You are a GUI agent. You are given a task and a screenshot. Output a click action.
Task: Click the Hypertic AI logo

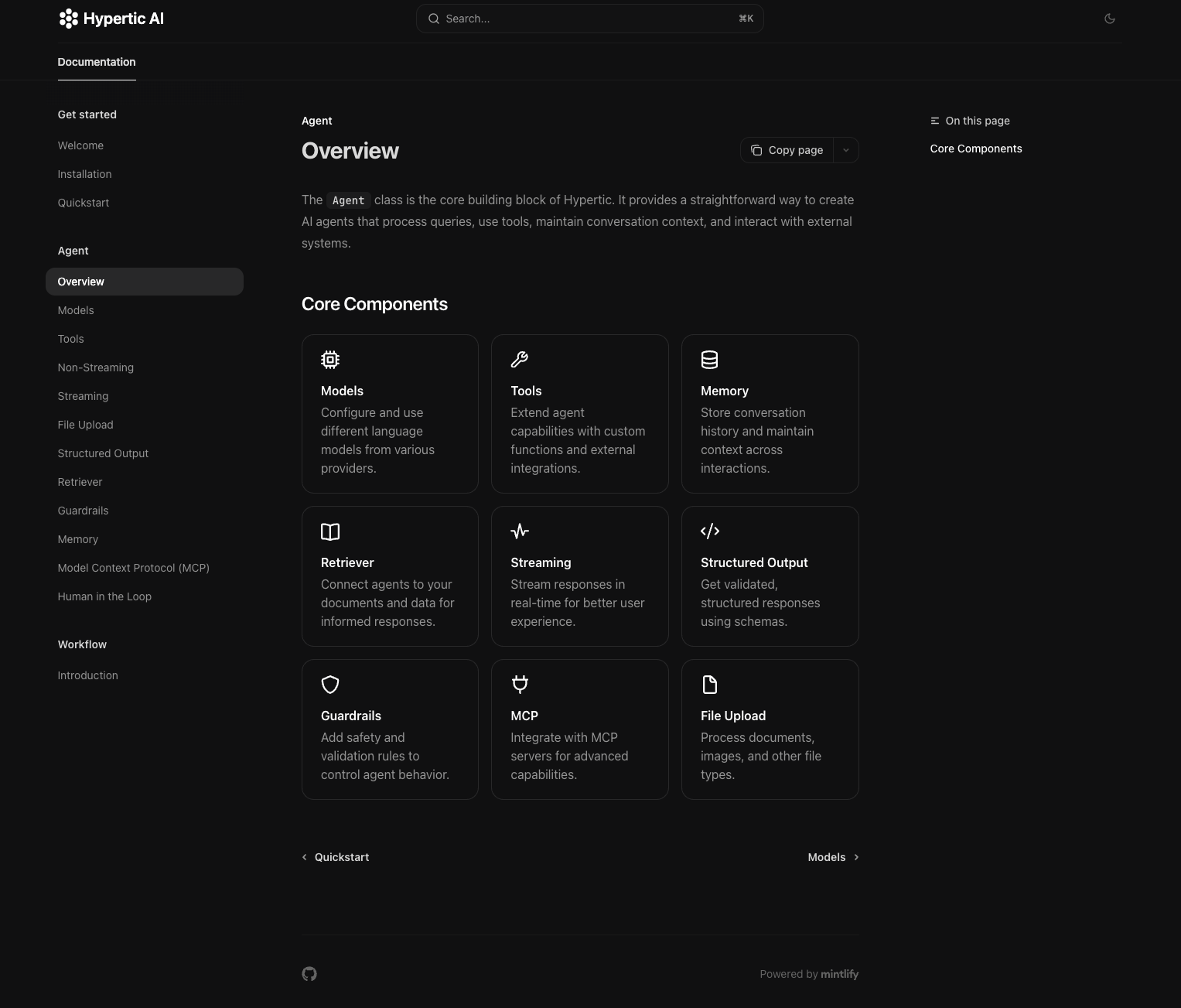tap(111, 18)
